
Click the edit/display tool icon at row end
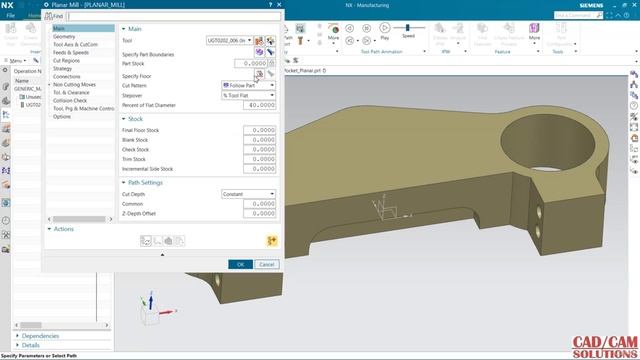(270, 40)
